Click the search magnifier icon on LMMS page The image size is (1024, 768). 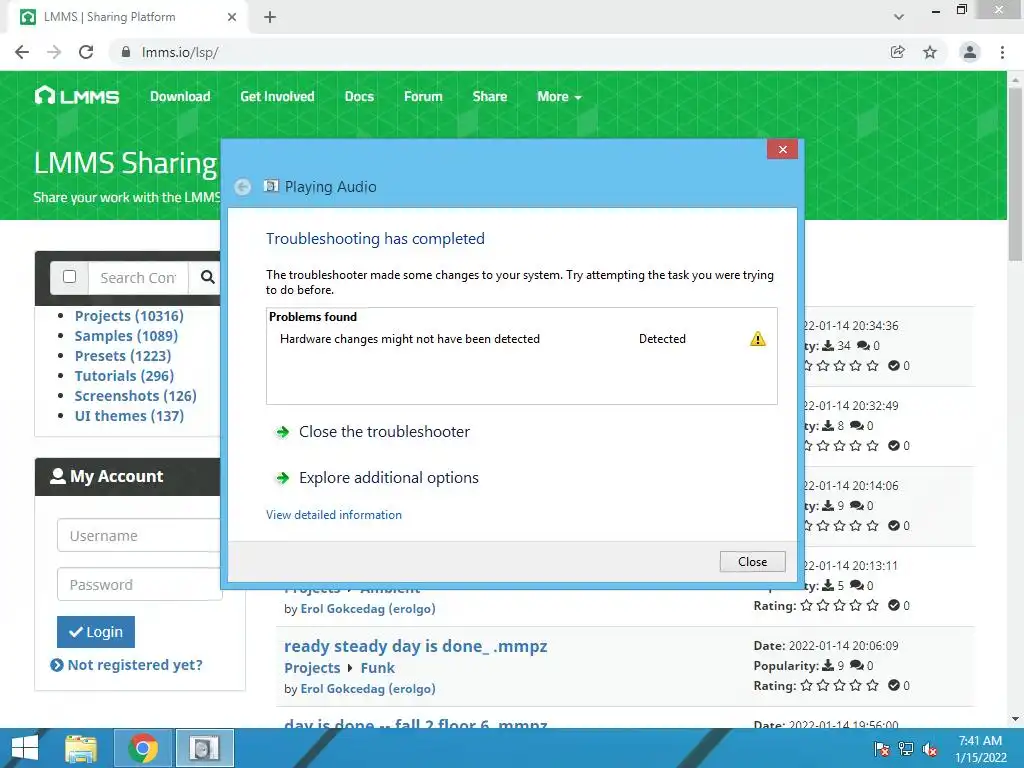pos(207,277)
